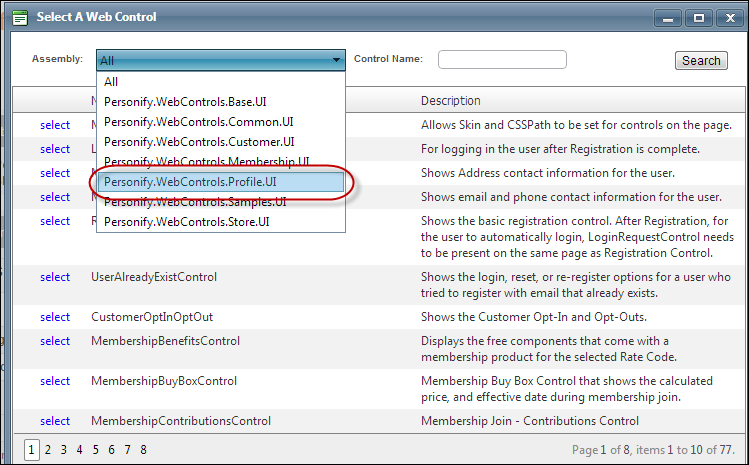Select the MembershipBenefitsControl row link
The width and height of the screenshot is (749, 465).
click(55, 341)
